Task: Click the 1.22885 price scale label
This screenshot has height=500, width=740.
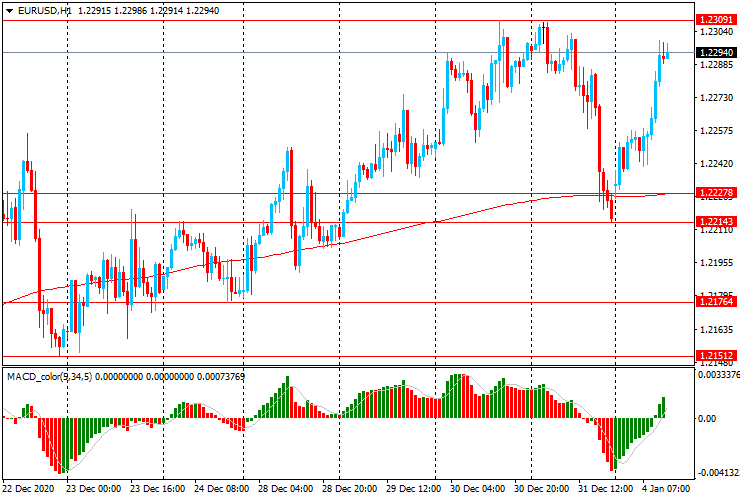Action: click(x=717, y=65)
